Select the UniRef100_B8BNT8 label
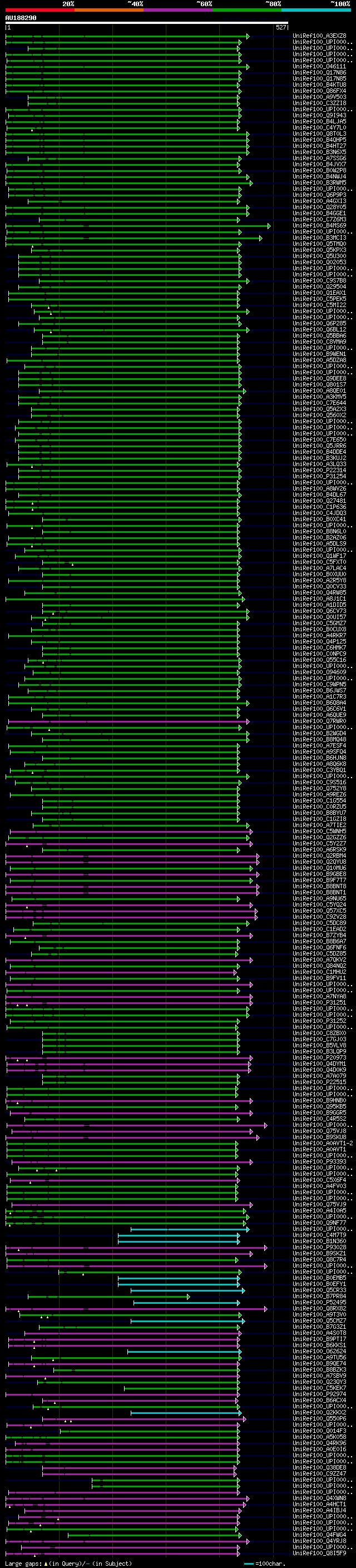This screenshot has width=356, height=1568. click(x=319, y=886)
